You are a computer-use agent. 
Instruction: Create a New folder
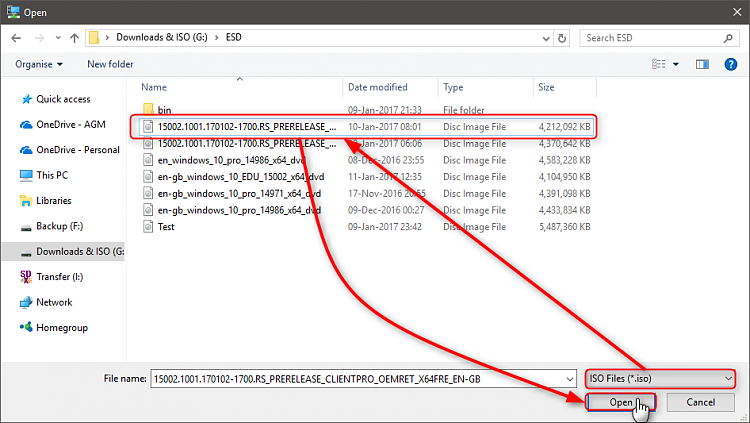(x=110, y=64)
